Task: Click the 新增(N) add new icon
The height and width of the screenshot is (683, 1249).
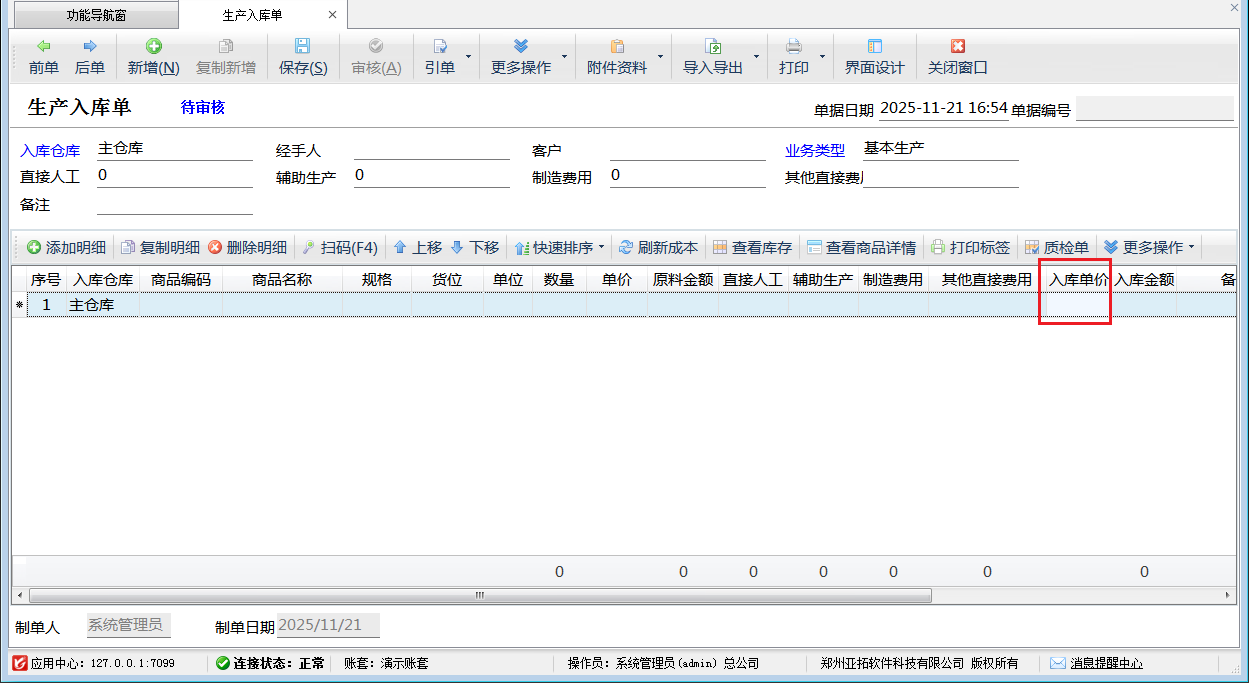Action: coord(153,46)
